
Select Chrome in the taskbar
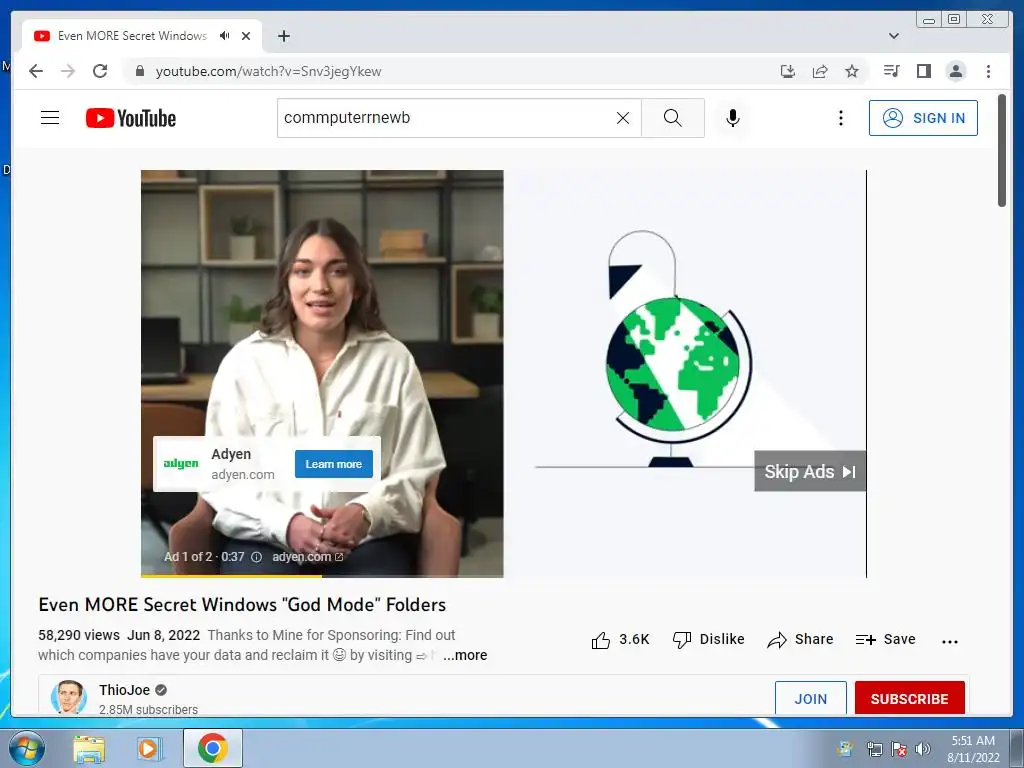(x=213, y=748)
